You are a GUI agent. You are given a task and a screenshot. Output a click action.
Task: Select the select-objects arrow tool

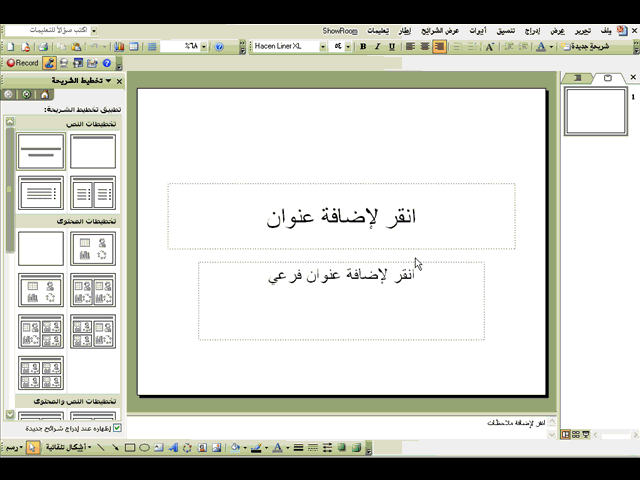pyautogui.click(x=33, y=448)
